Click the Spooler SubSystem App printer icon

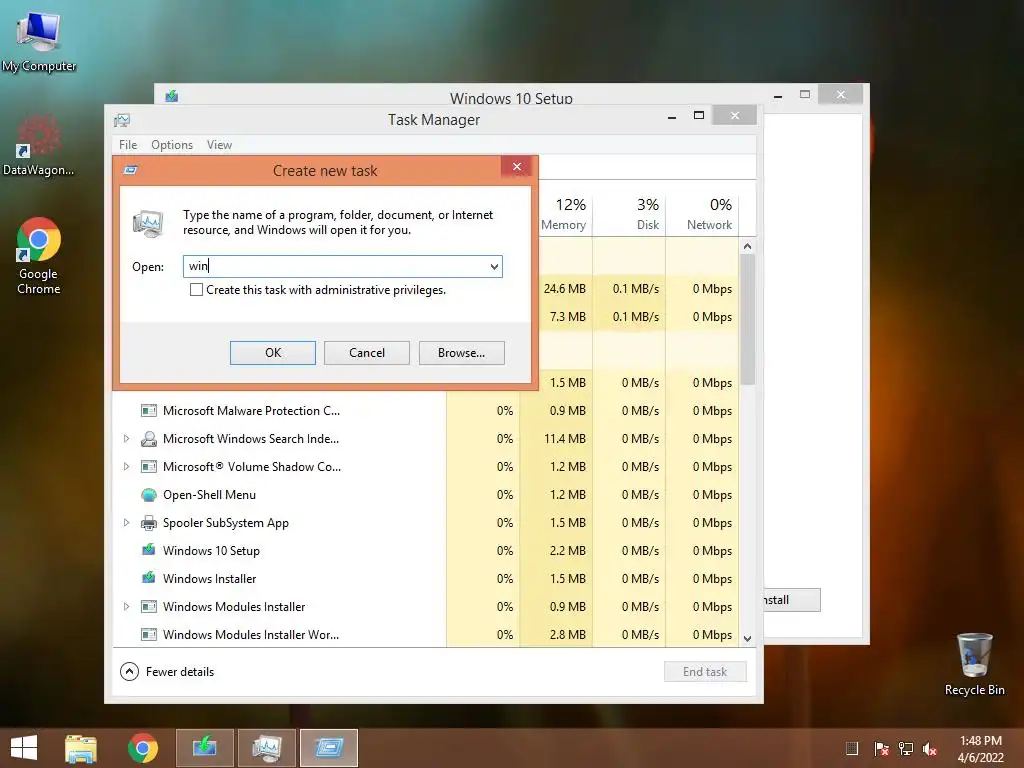pyautogui.click(x=149, y=523)
